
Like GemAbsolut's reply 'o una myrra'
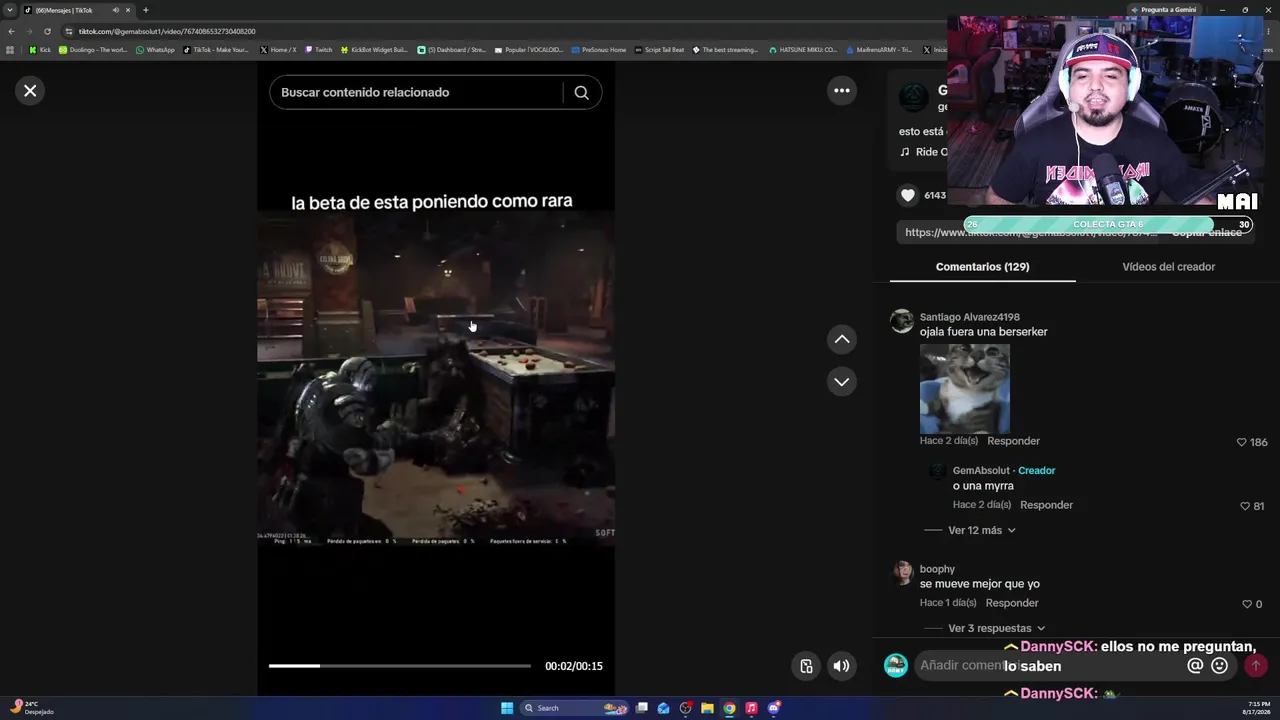tap(1245, 506)
